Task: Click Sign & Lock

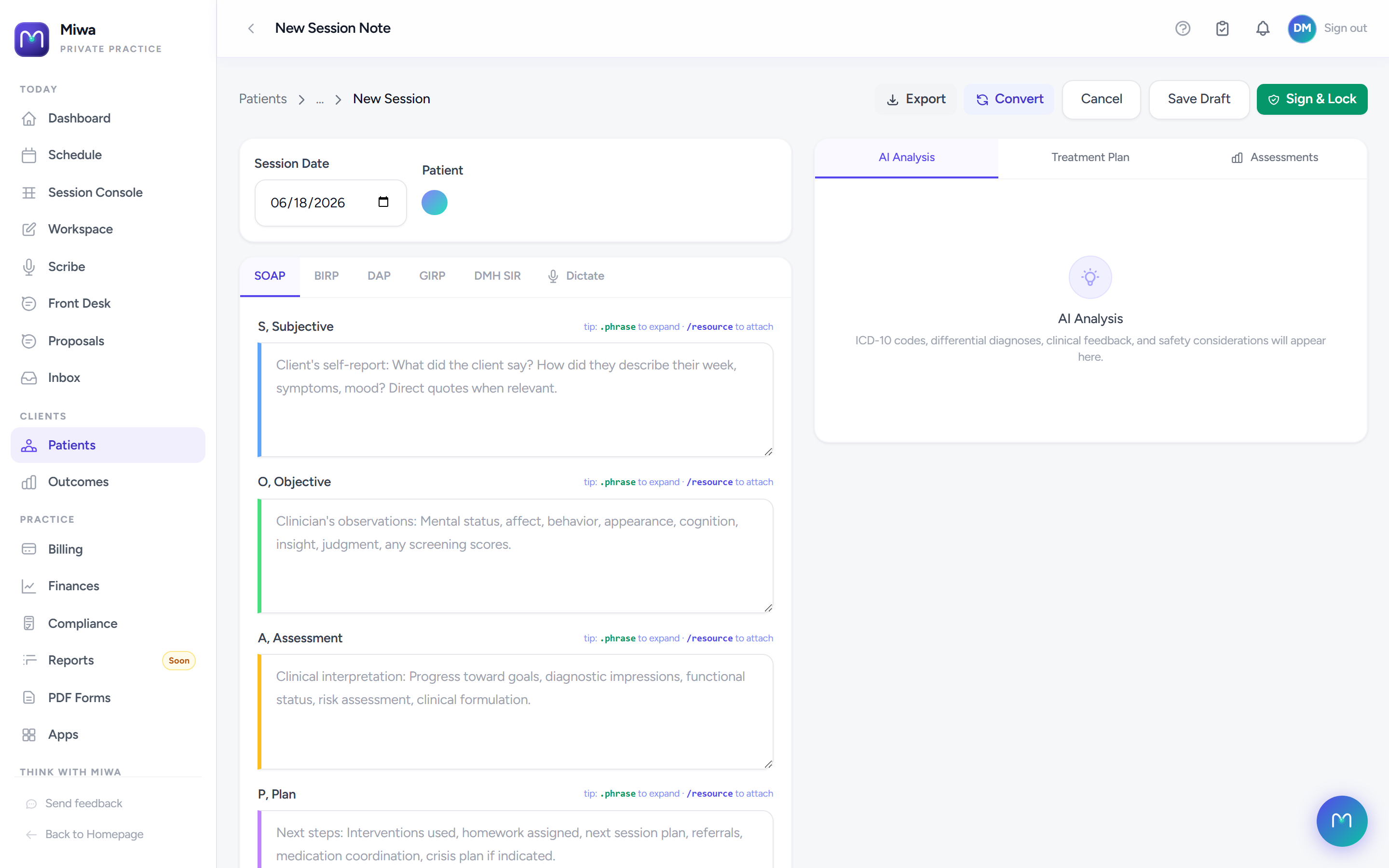Action: 1311,99
